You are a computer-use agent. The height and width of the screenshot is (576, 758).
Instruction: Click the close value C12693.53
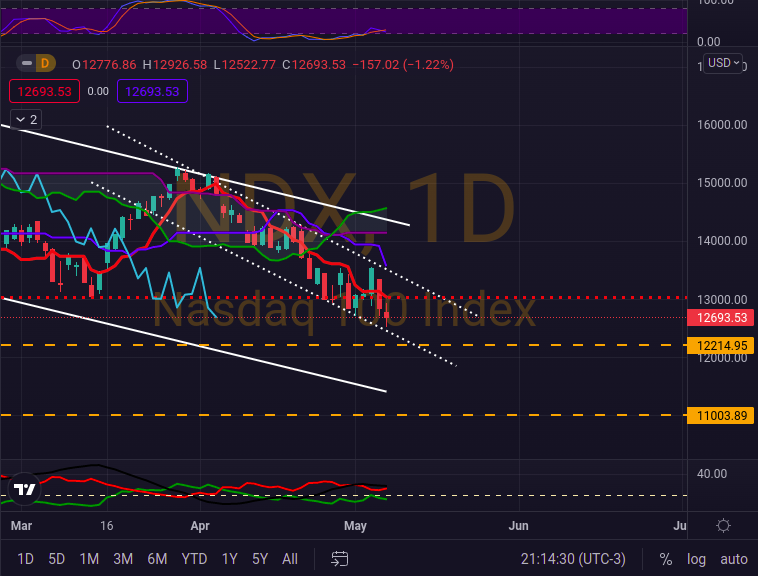(x=314, y=65)
